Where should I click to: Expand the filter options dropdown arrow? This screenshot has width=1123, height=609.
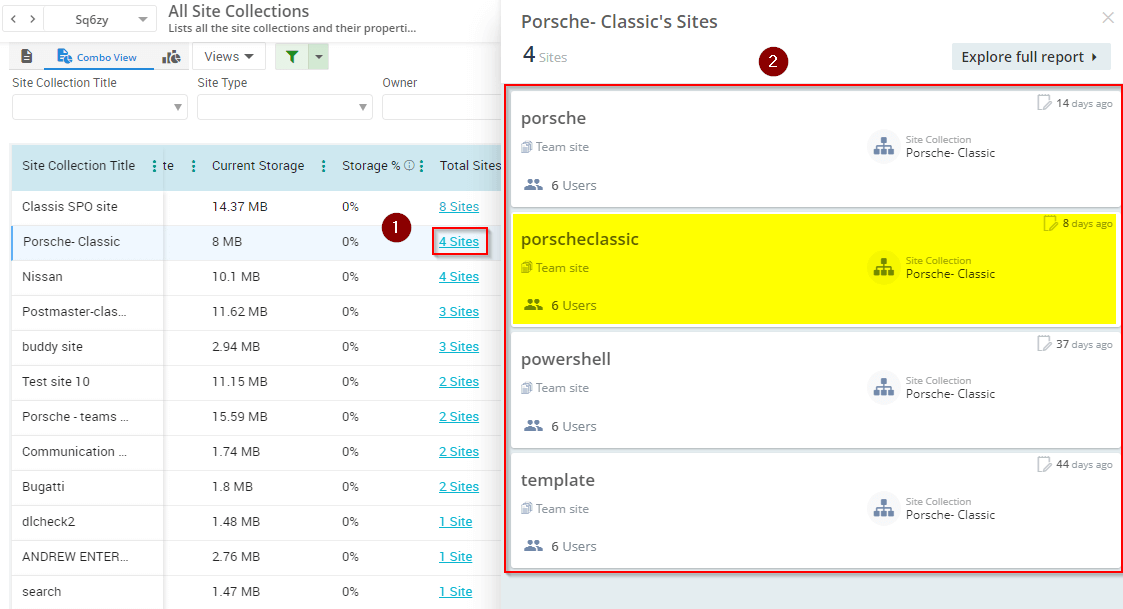319,57
